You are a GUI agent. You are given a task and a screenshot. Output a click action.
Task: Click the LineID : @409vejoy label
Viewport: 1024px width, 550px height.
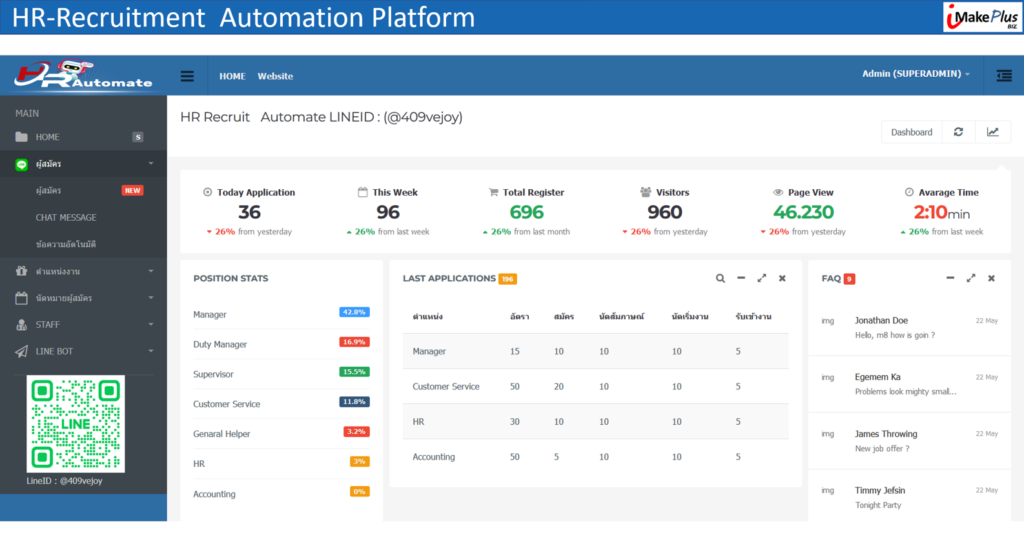pyautogui.click(x=65, y=481)
